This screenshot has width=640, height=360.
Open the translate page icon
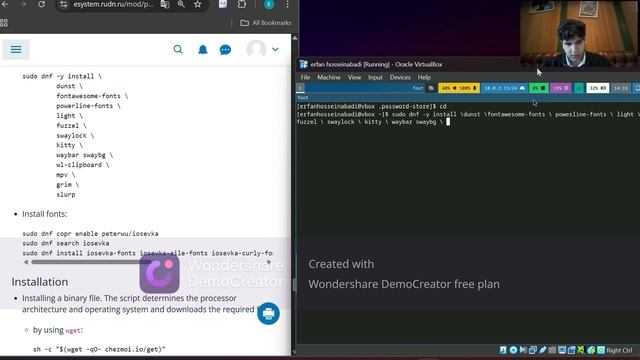tap(165, 4)
